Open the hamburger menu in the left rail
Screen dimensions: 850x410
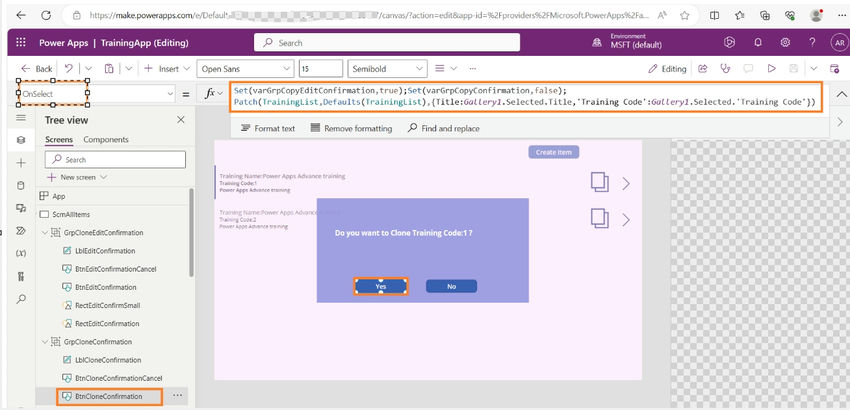(x=21, y=118)
